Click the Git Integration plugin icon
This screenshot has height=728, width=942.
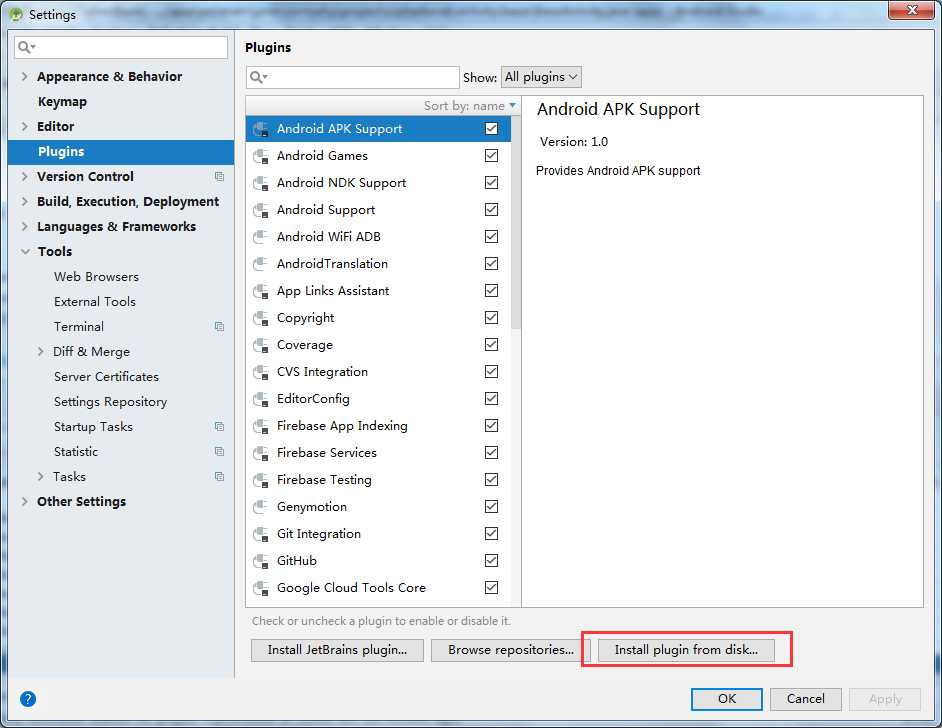click(261, 535)
